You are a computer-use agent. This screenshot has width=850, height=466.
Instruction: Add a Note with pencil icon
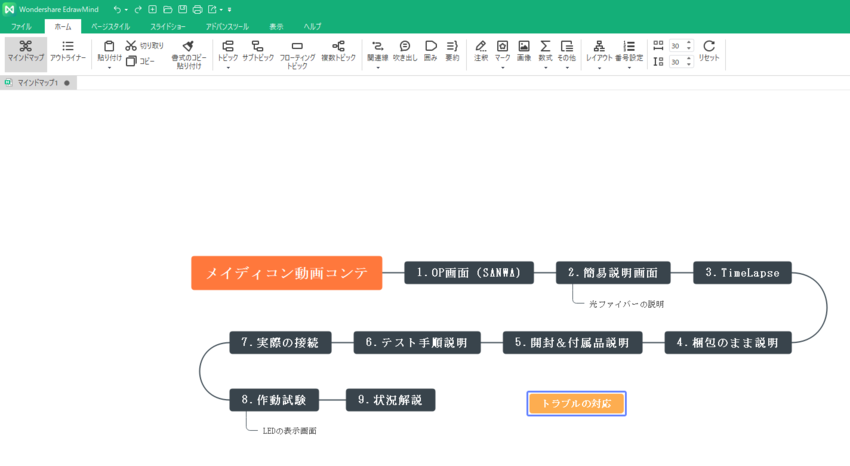pos(481,50)
